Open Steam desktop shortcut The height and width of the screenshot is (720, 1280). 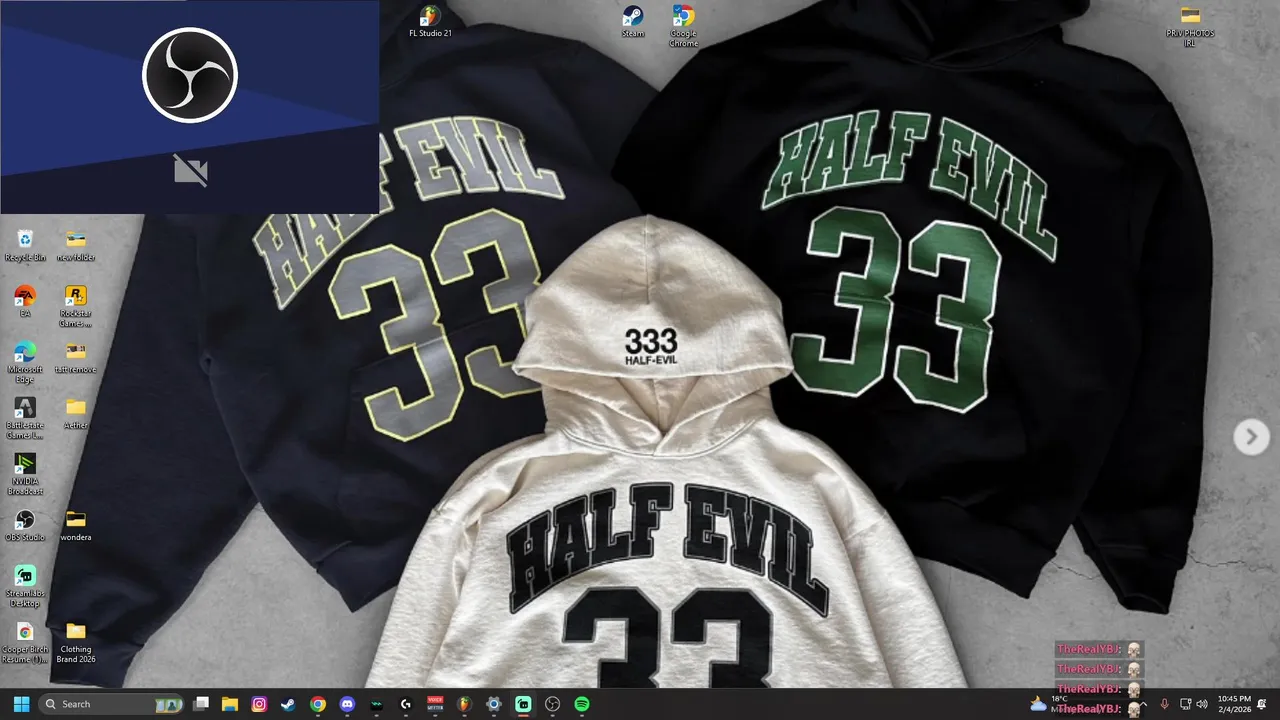click(633, 21)
